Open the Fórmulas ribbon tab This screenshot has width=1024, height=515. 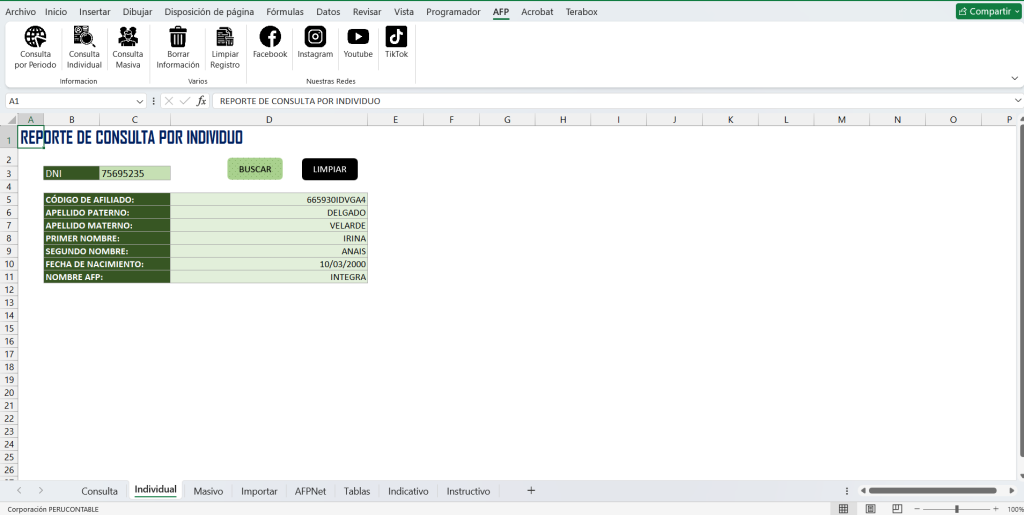[285, 12]
